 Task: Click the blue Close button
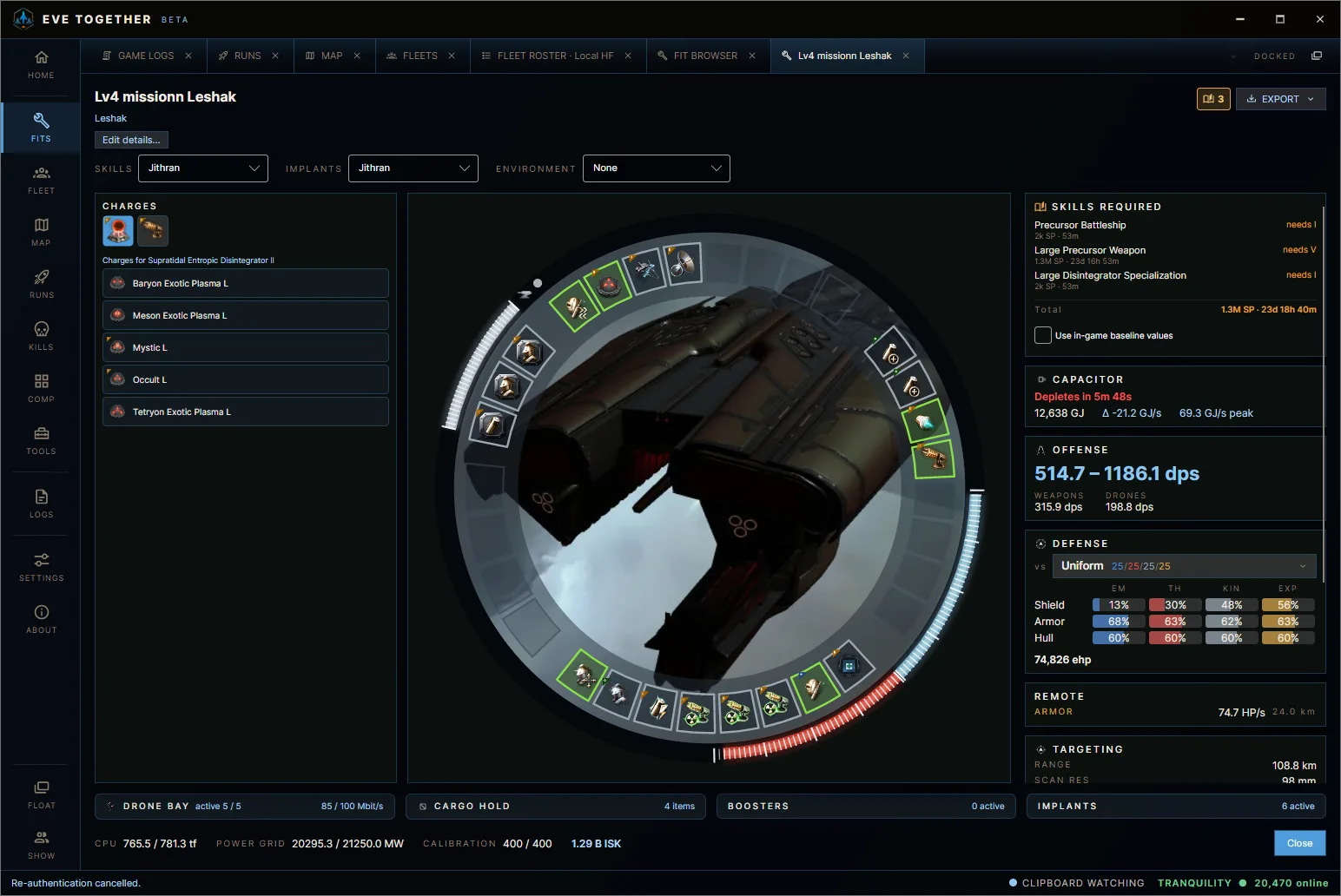pos(1300,843)
